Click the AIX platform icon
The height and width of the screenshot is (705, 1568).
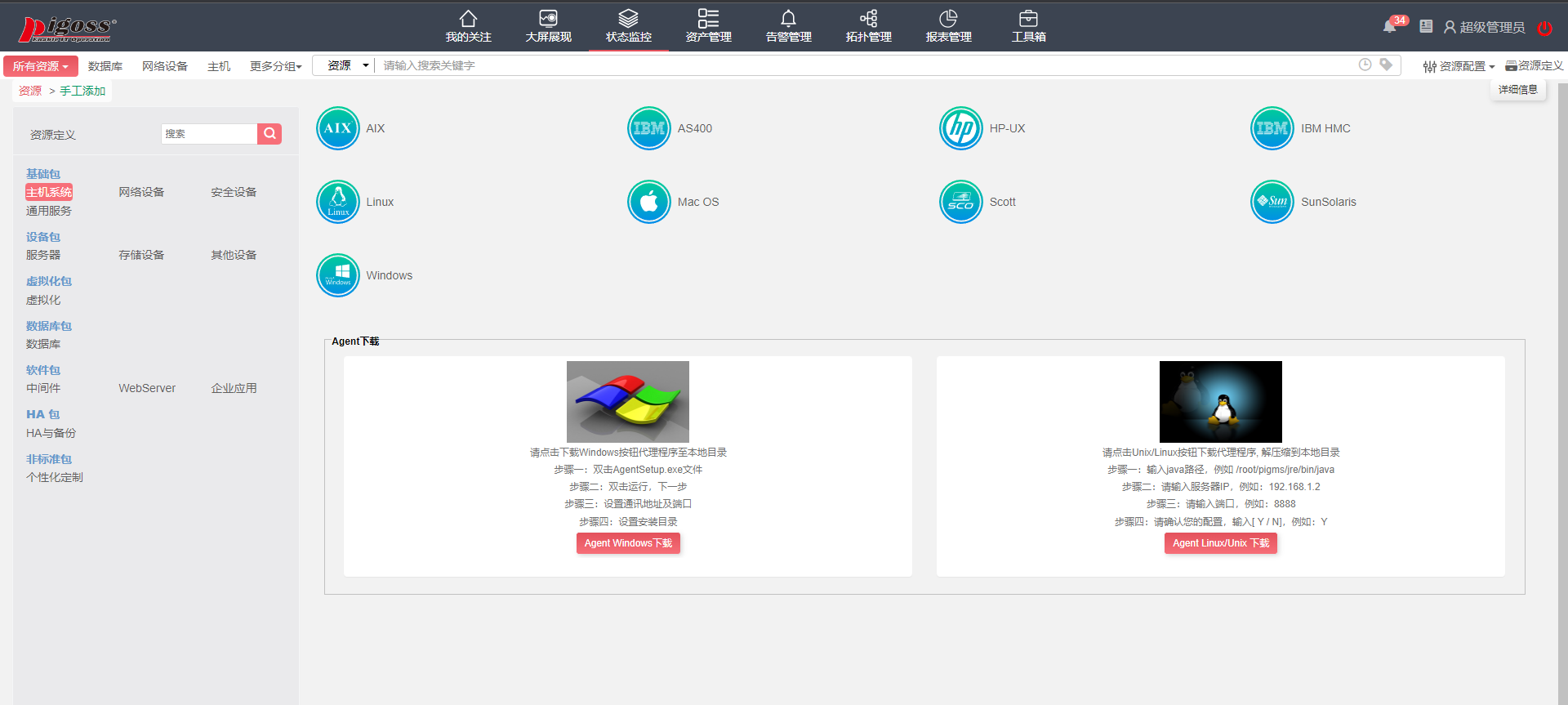coord(338,128)
